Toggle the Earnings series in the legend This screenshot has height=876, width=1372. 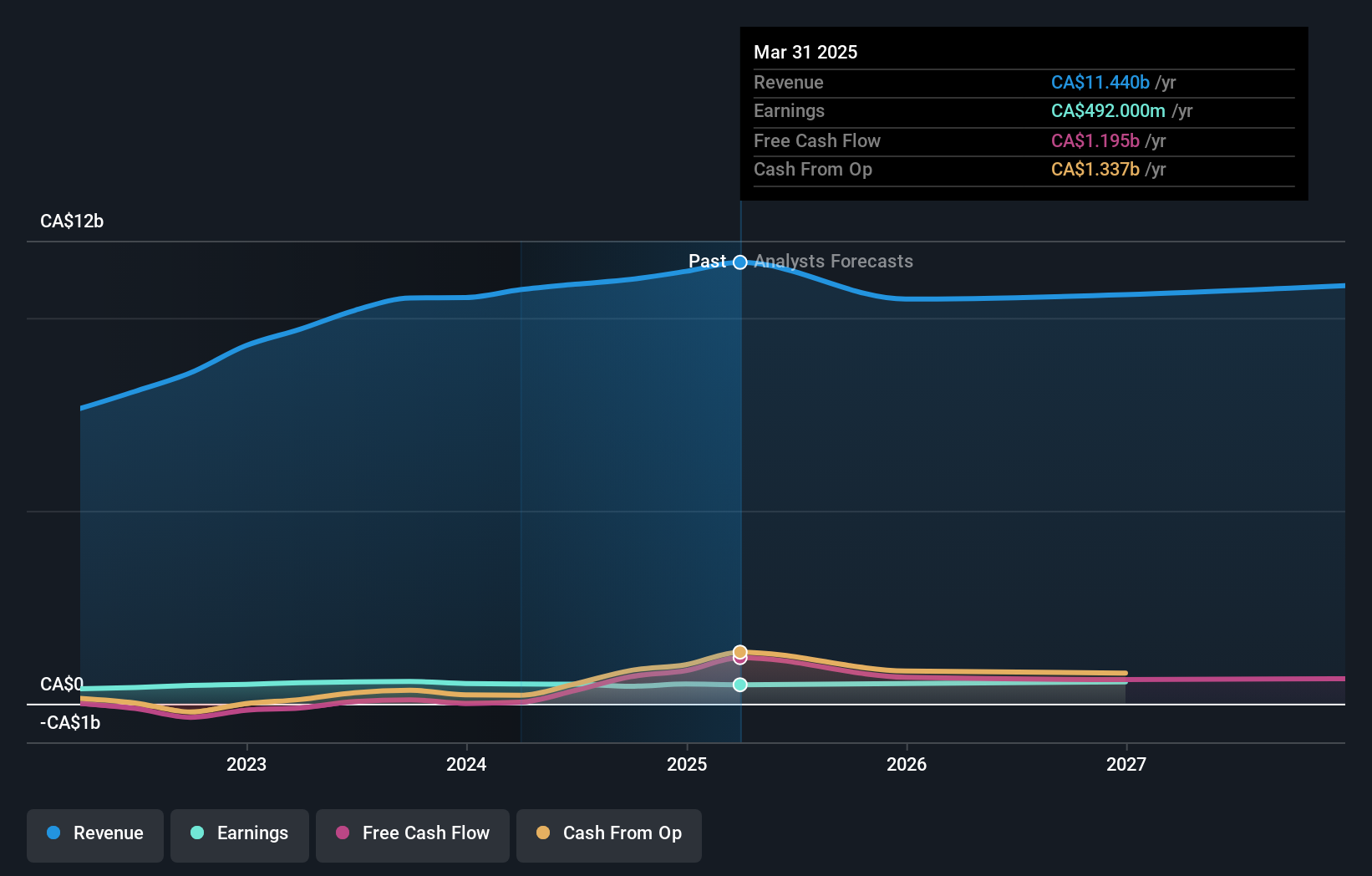click(x=240, y=835)
